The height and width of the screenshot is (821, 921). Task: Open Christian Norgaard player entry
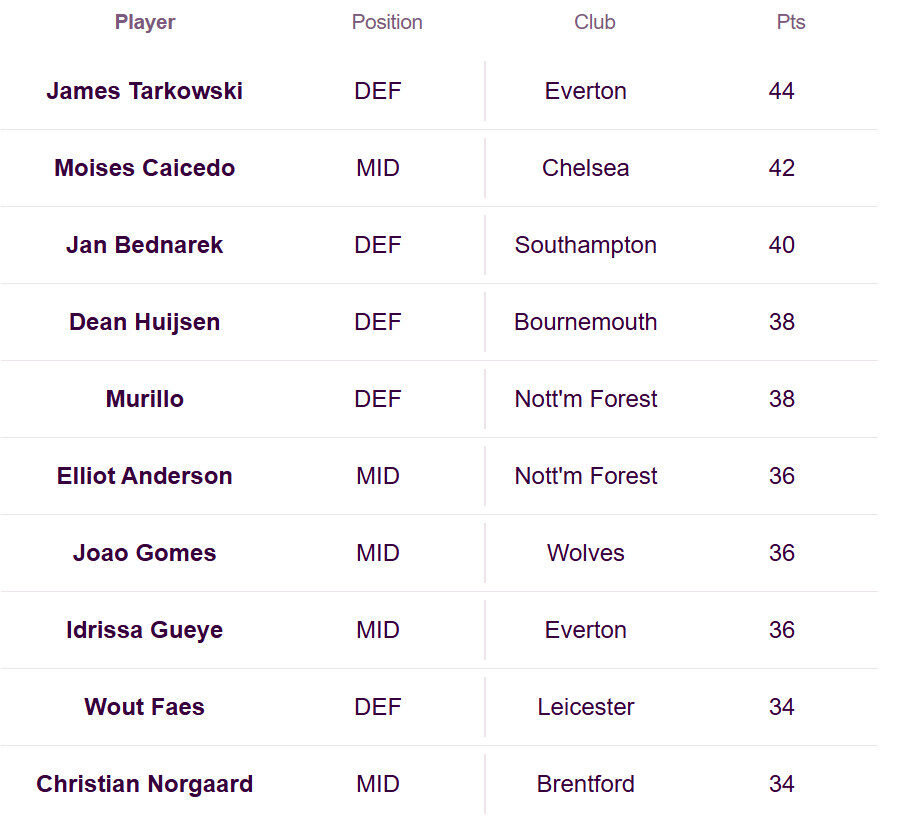pyautogui.click(x=144, y=784)
